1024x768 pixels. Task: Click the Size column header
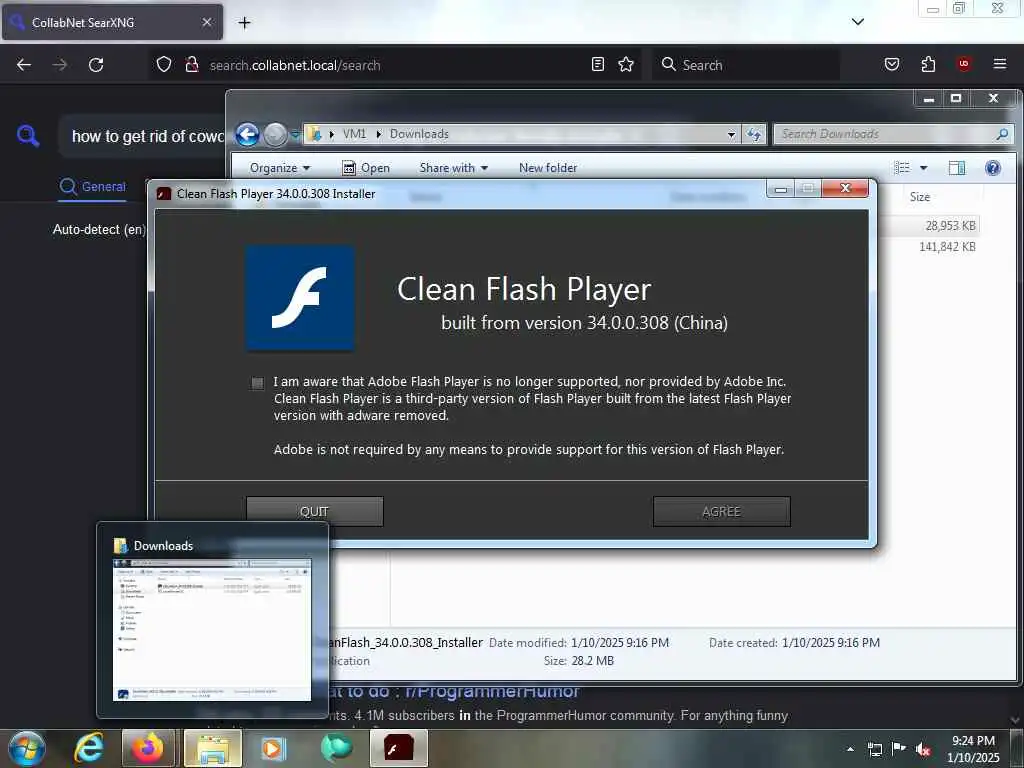pyautogui.click(x=920, y=197)
